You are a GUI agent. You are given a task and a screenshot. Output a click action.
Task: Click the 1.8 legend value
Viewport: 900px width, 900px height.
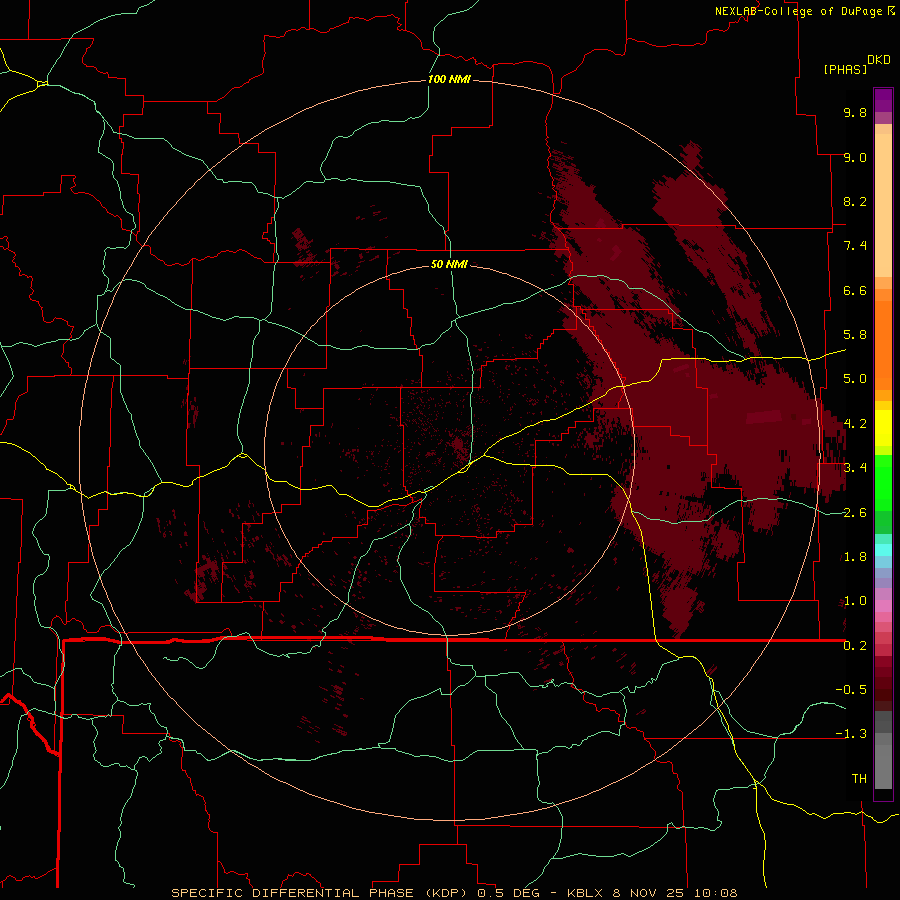coord(855,557)
